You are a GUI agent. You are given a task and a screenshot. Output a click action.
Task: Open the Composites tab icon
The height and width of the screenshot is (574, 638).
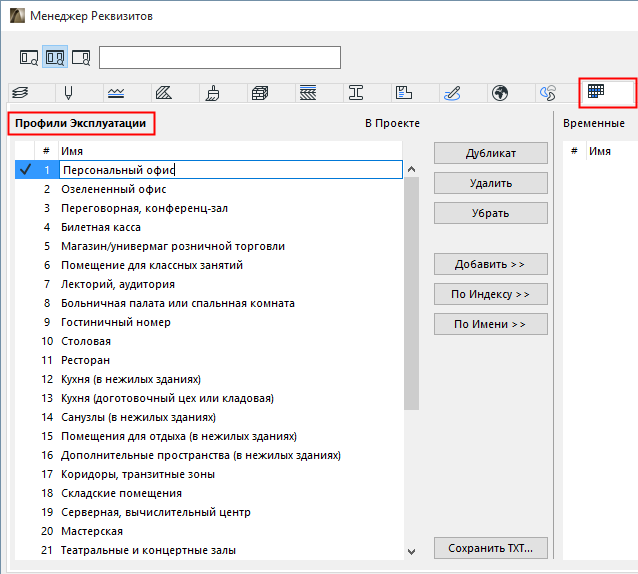pos(308,93)
